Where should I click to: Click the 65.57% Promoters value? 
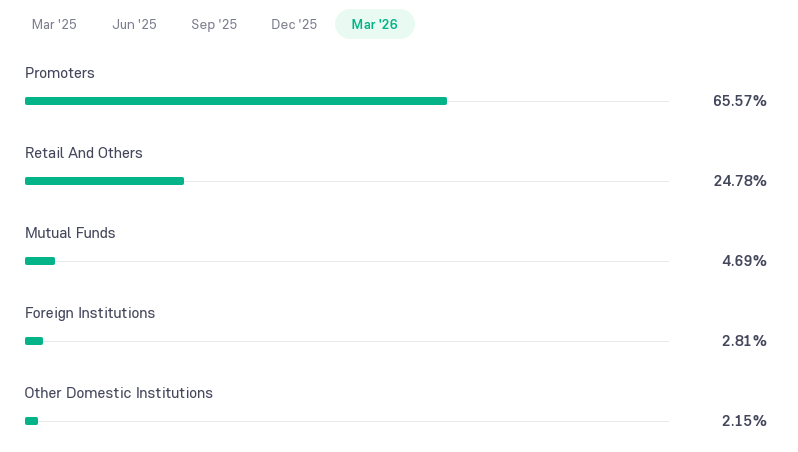coord(739,101)
